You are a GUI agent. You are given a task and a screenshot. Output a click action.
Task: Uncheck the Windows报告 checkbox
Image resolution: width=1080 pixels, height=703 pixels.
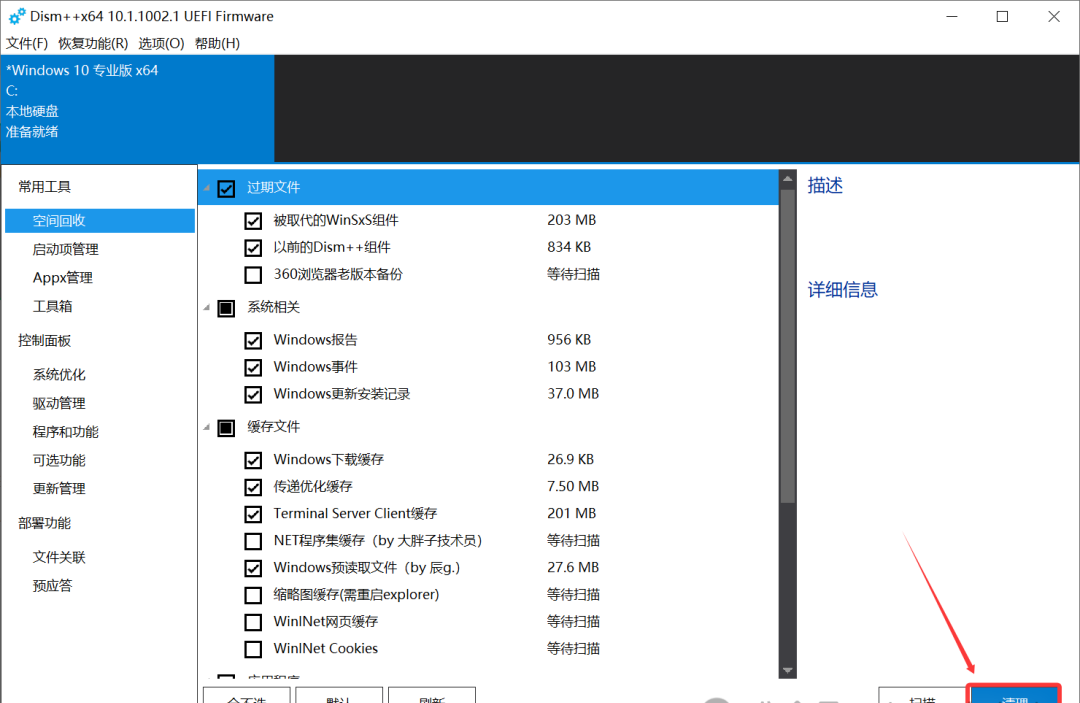point(253,339)
